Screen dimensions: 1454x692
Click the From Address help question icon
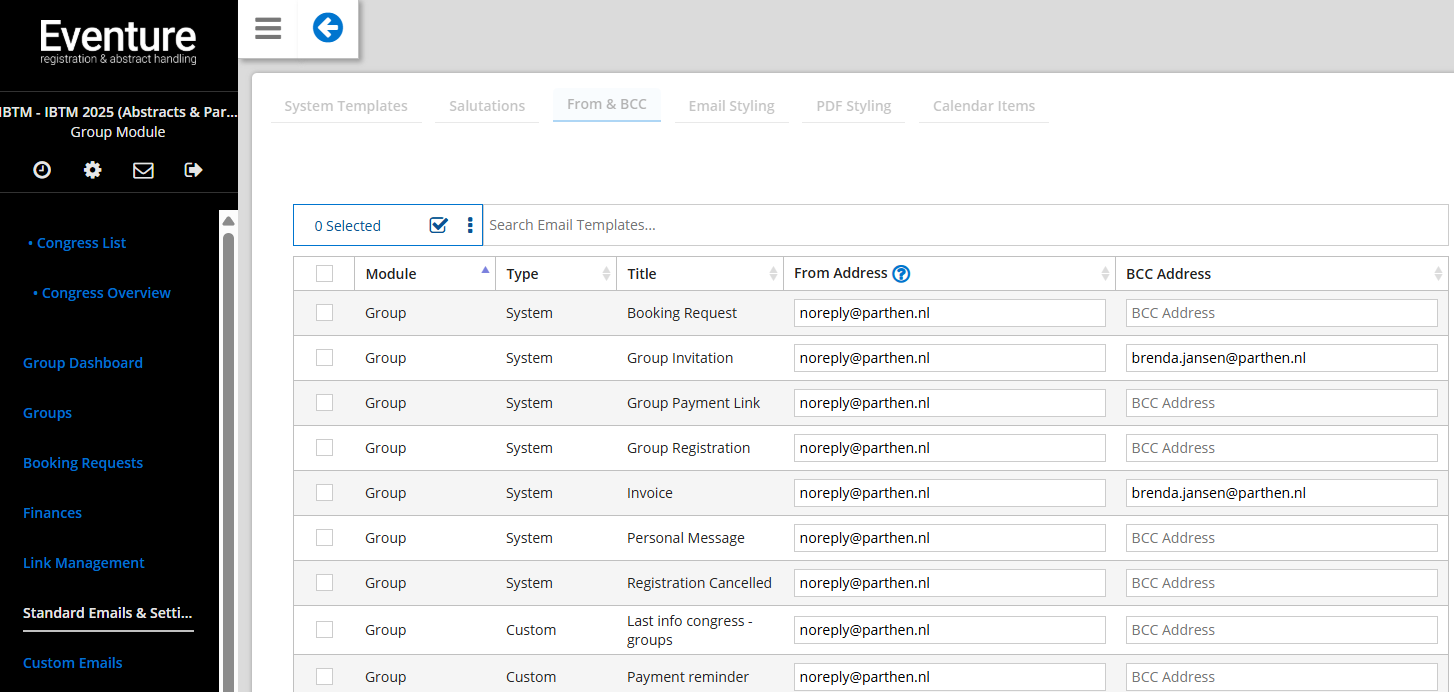[901, 274]
